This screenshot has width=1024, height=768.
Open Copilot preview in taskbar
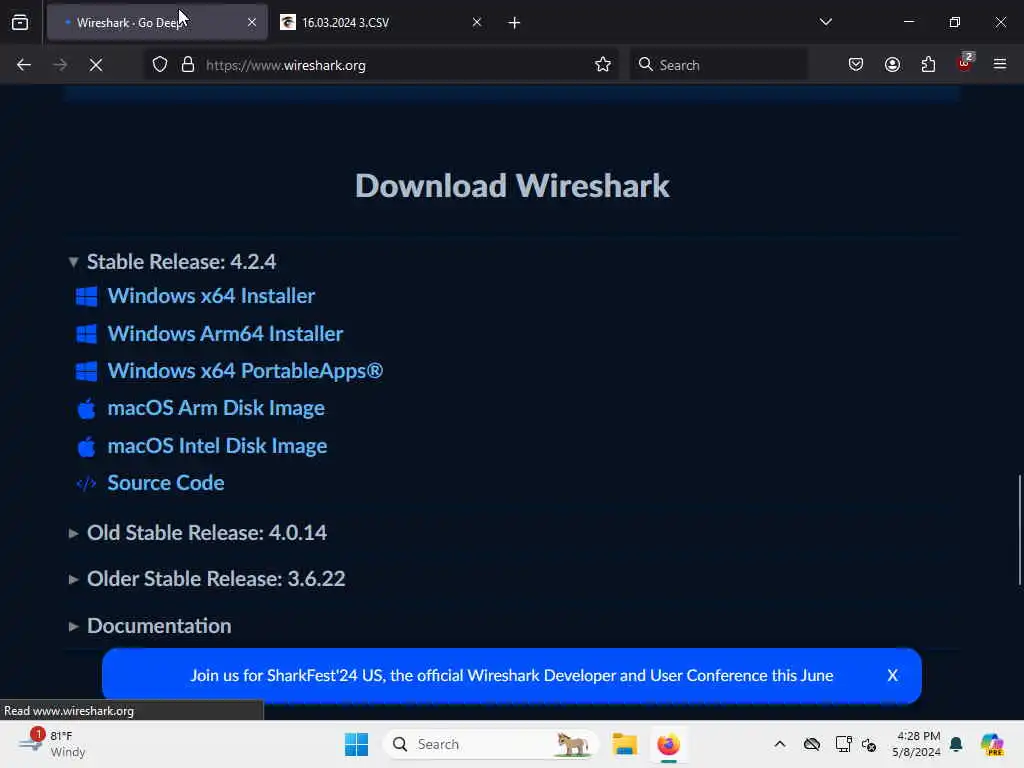[991, 744]
